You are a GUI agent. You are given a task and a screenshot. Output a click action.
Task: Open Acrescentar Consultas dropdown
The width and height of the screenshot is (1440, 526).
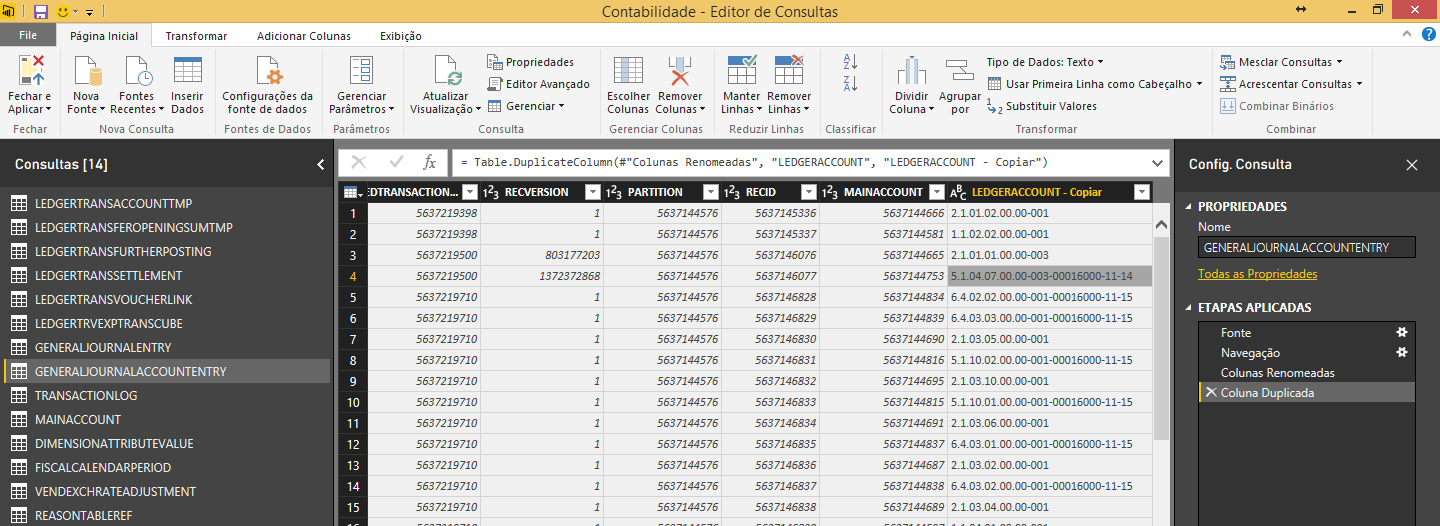pos(1291,84)
